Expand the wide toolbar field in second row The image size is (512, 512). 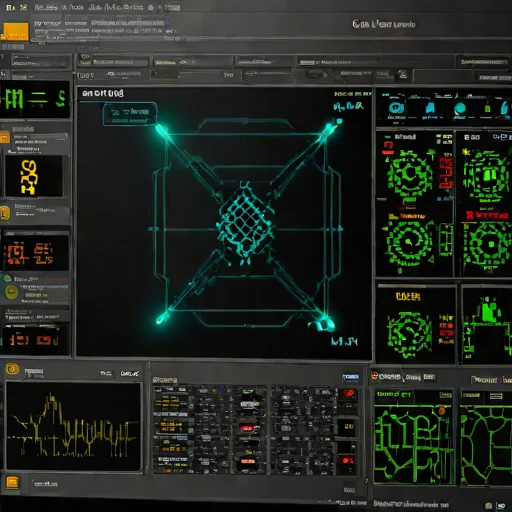click(267, 76)
